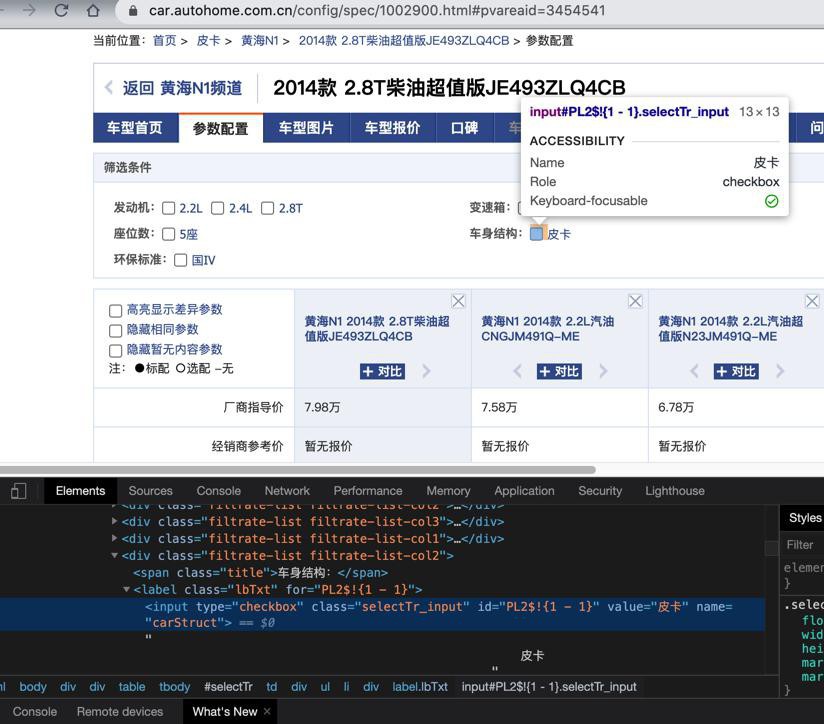
Task: Click the 皮卡 breadcrumb link
Action: (208, 40)
